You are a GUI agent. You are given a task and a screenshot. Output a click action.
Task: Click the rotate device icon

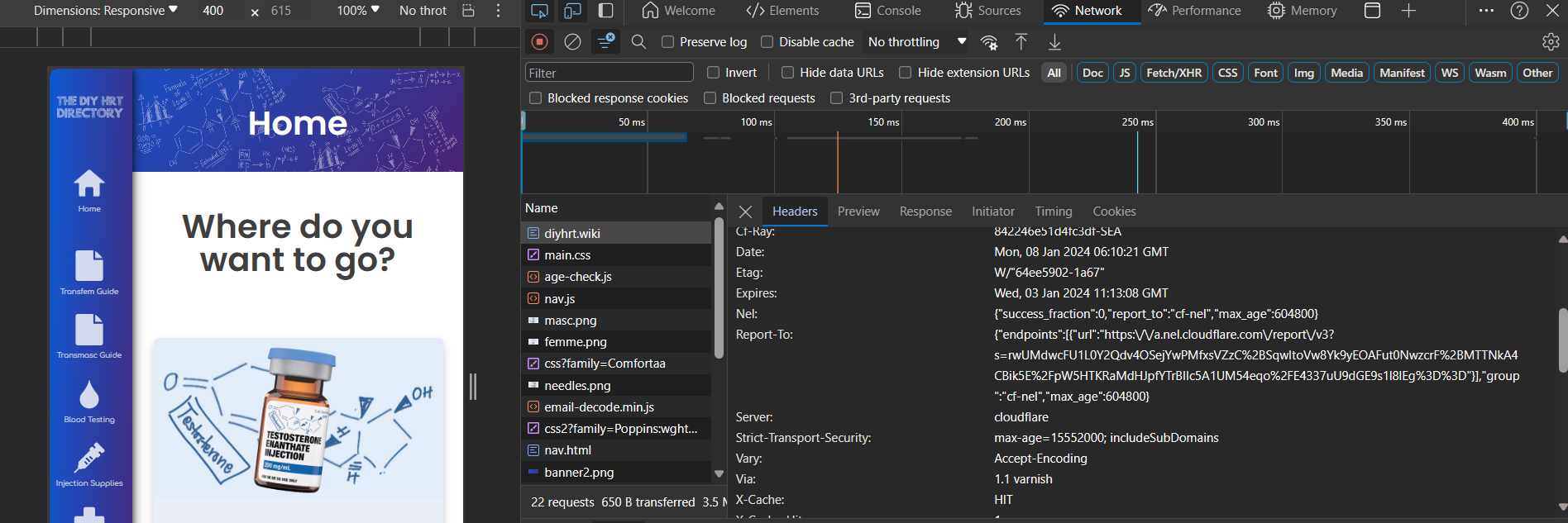pyautogui.click(x=468, y=11)
